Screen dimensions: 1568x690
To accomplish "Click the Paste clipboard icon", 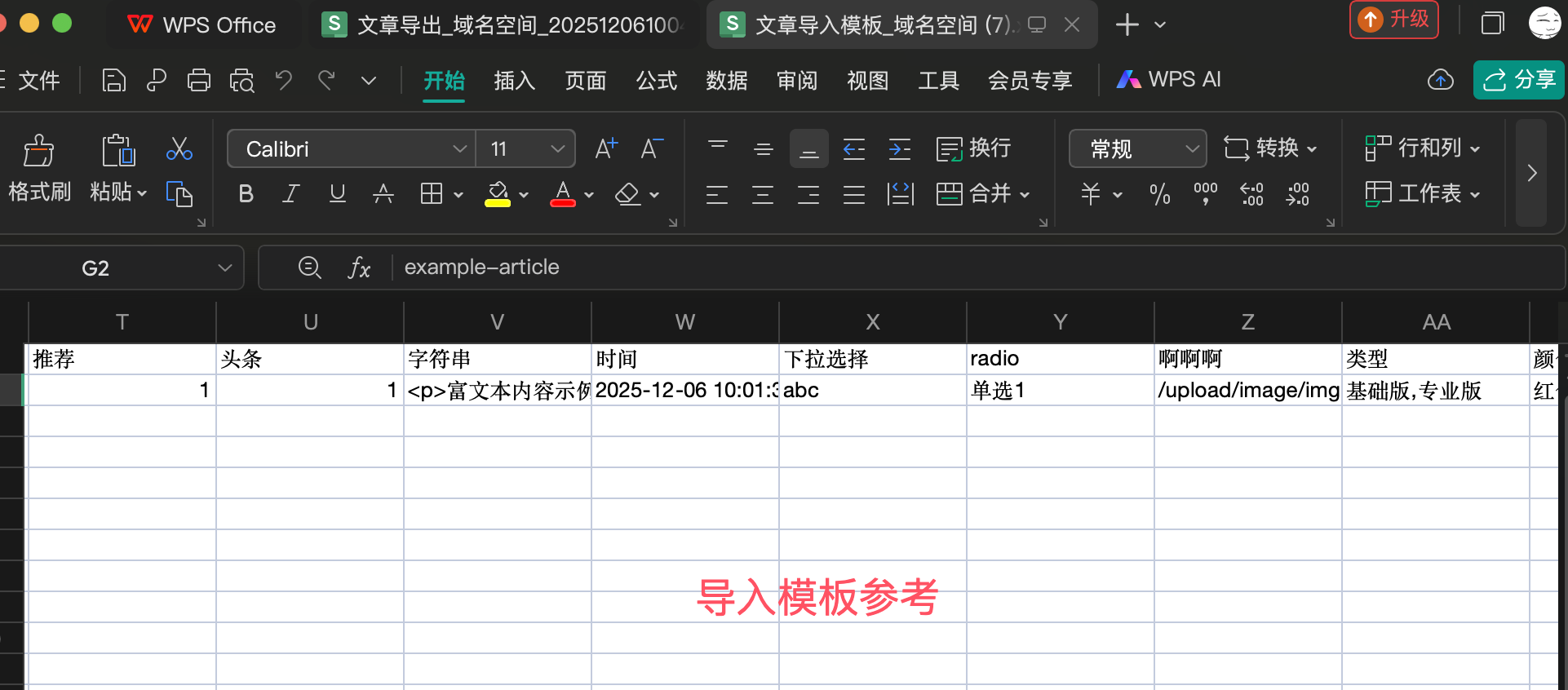I will (x=118, y=151).
